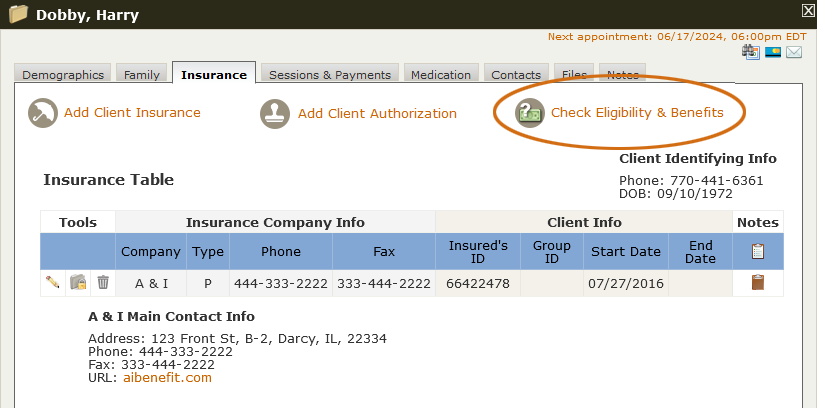Click the P type cell
The image size is (817, 408).
coord(208,283)
